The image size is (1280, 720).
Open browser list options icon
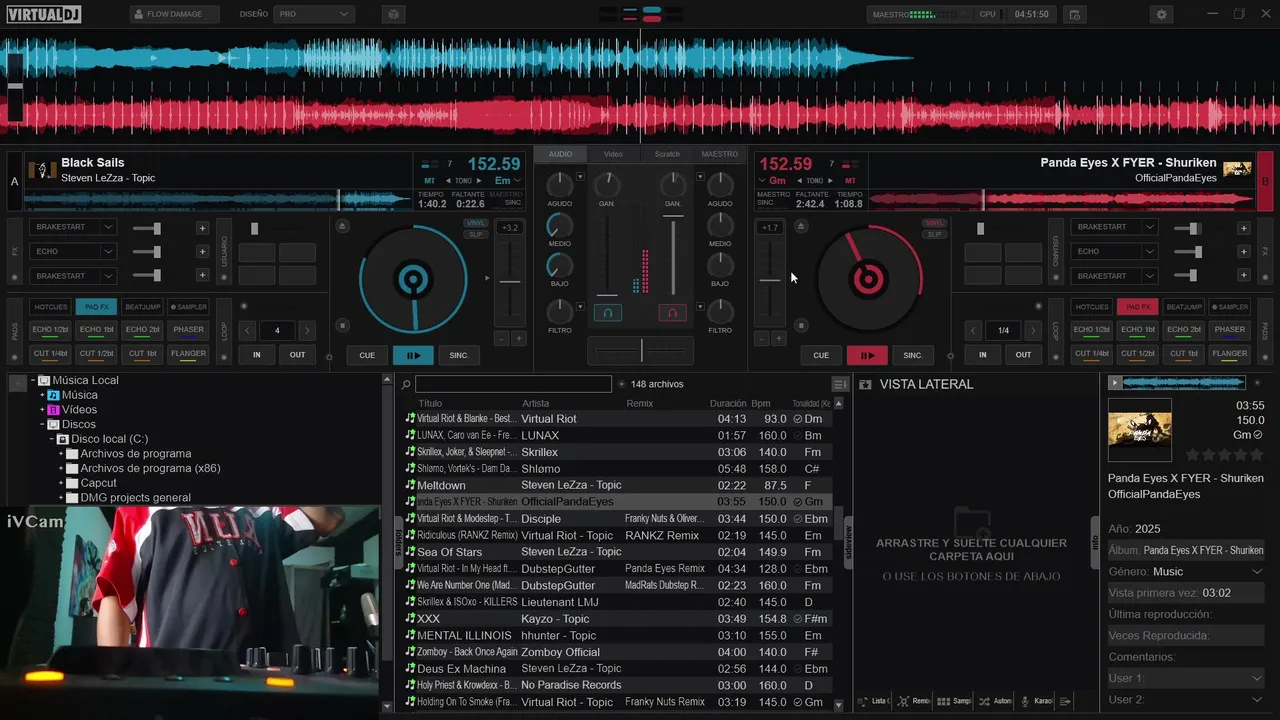click(840, 384)
